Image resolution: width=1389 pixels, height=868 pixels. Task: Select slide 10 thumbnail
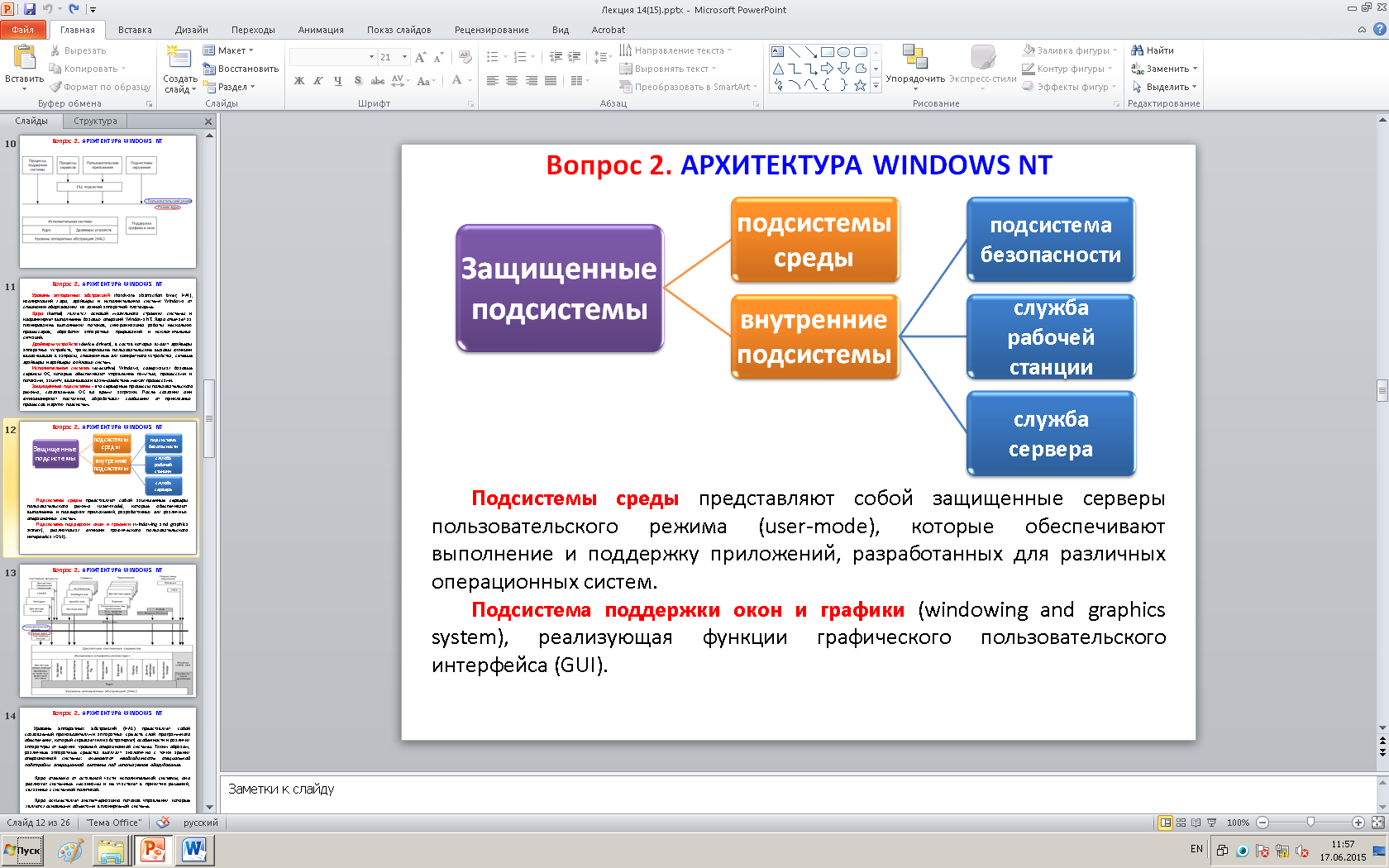click(107, 201)
